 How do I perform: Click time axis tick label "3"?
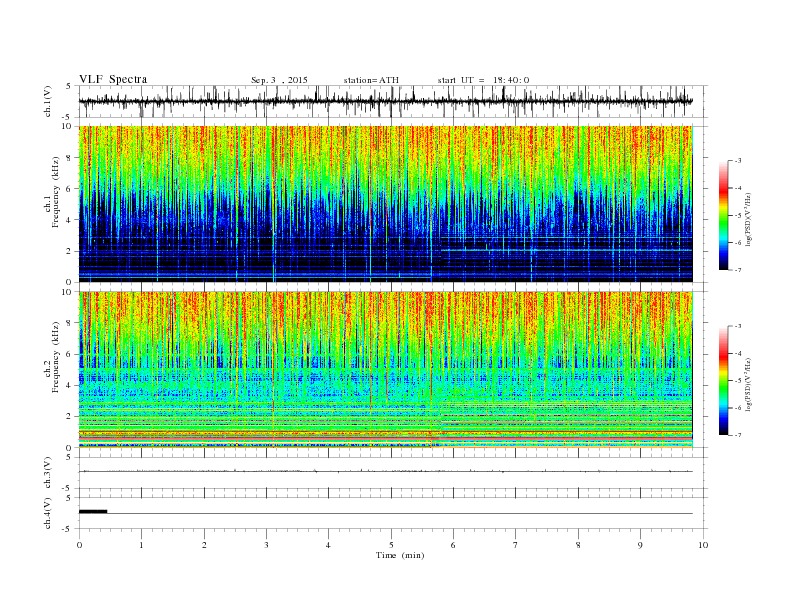click(x=266, y=545)
